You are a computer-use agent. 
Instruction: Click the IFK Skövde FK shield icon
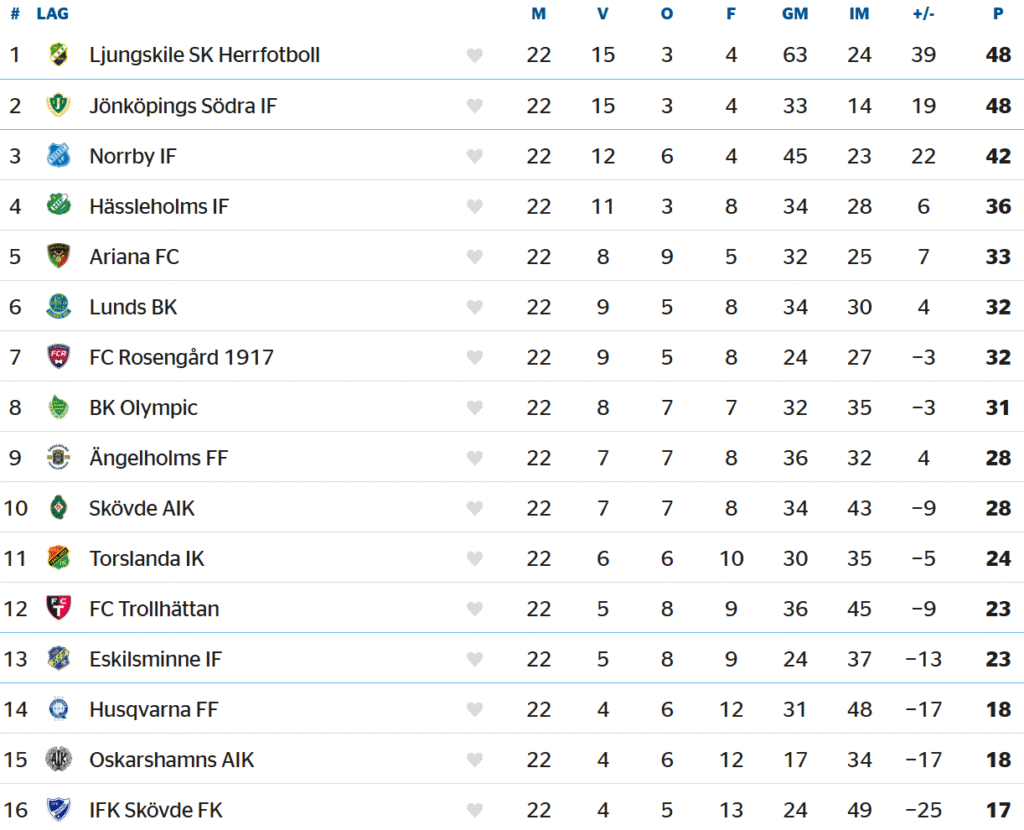point(58,809)
